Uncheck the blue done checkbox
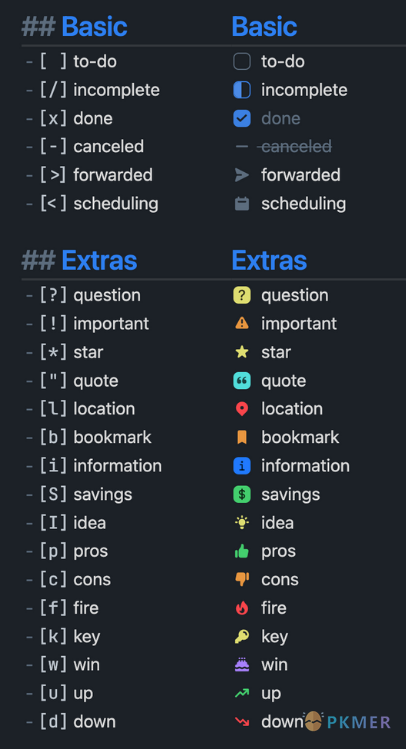 242,118
